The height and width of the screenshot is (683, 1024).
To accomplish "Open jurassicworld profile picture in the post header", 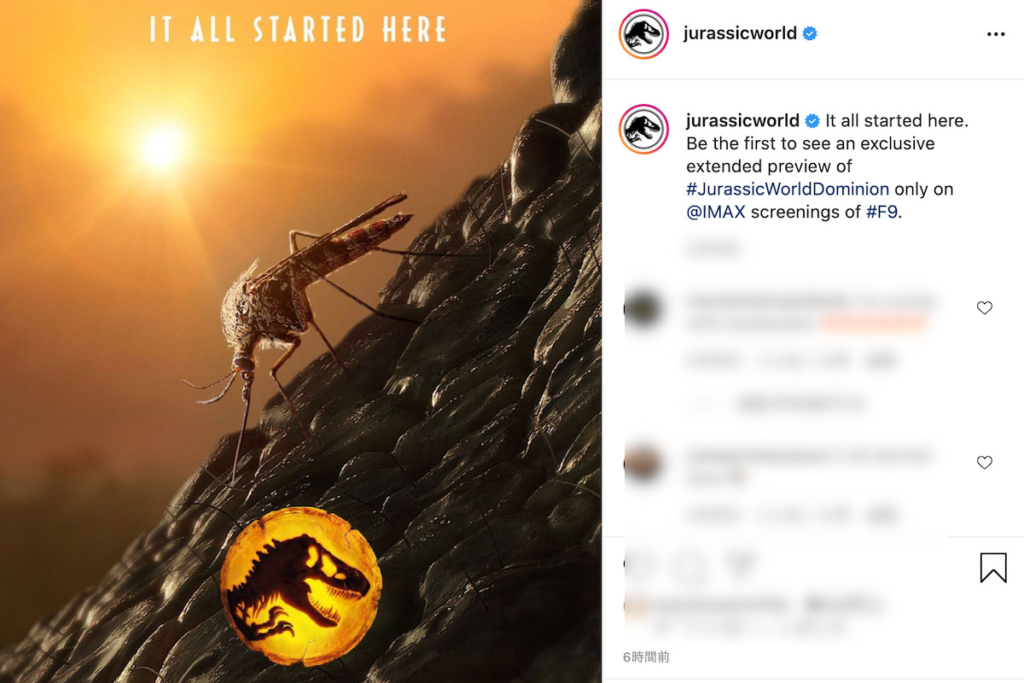I will 643,34.
